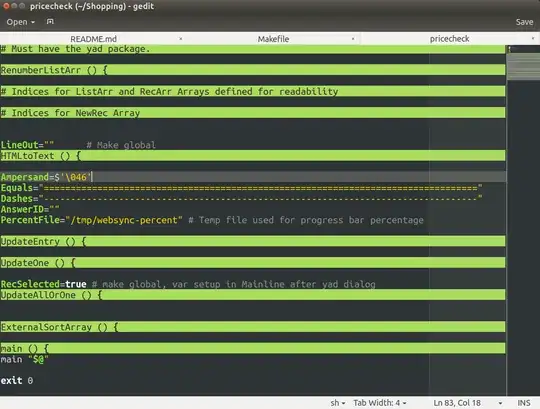Screen dimensions: 540x409
Task: Close the pricecheck tab
Action: [533, 39]
